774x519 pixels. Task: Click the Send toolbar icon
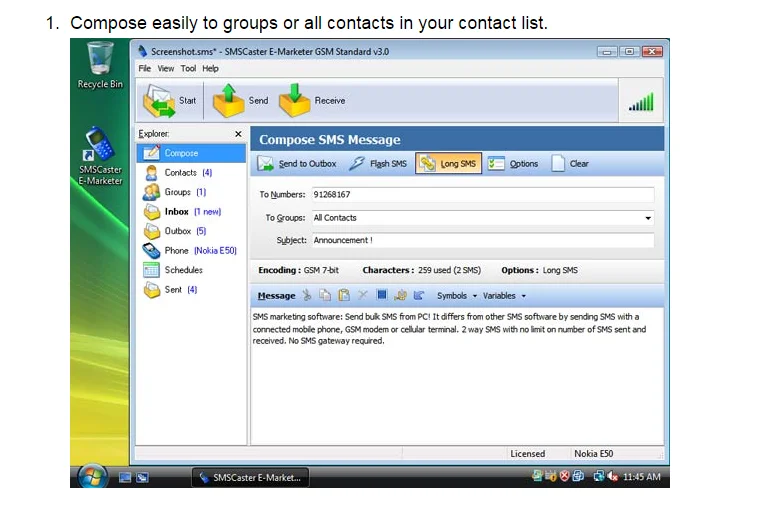229,101
